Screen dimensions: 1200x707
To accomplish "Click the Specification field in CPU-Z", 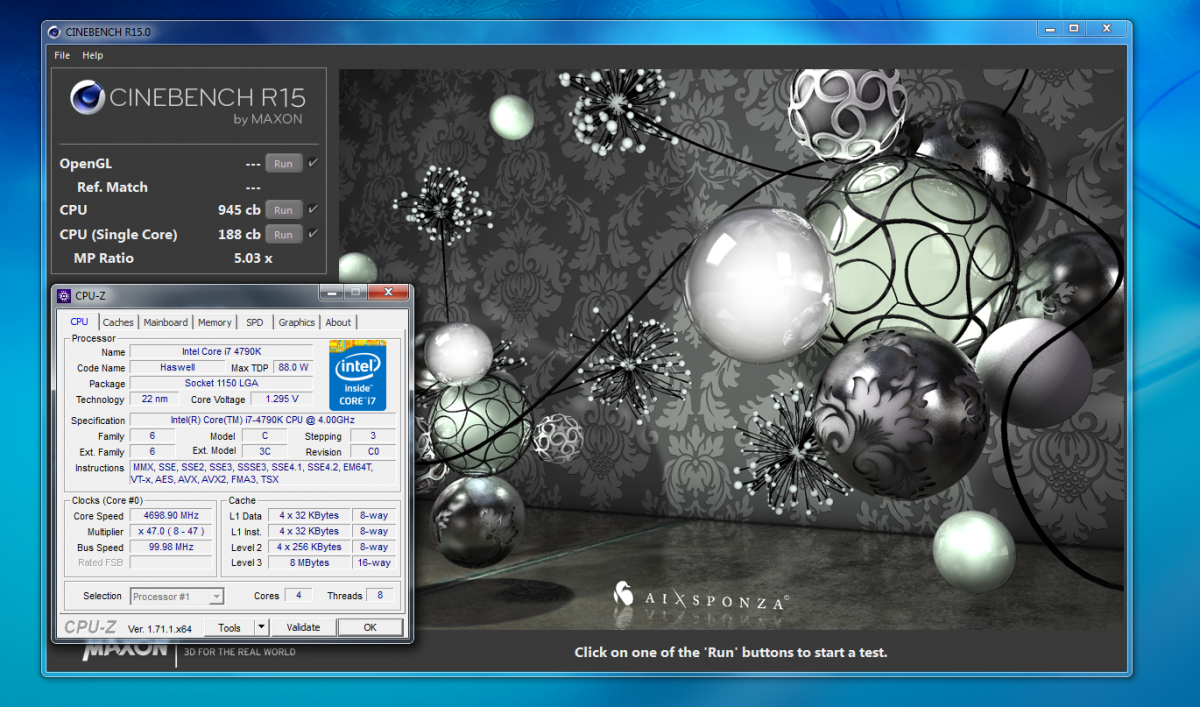I will tap(263, 421).
